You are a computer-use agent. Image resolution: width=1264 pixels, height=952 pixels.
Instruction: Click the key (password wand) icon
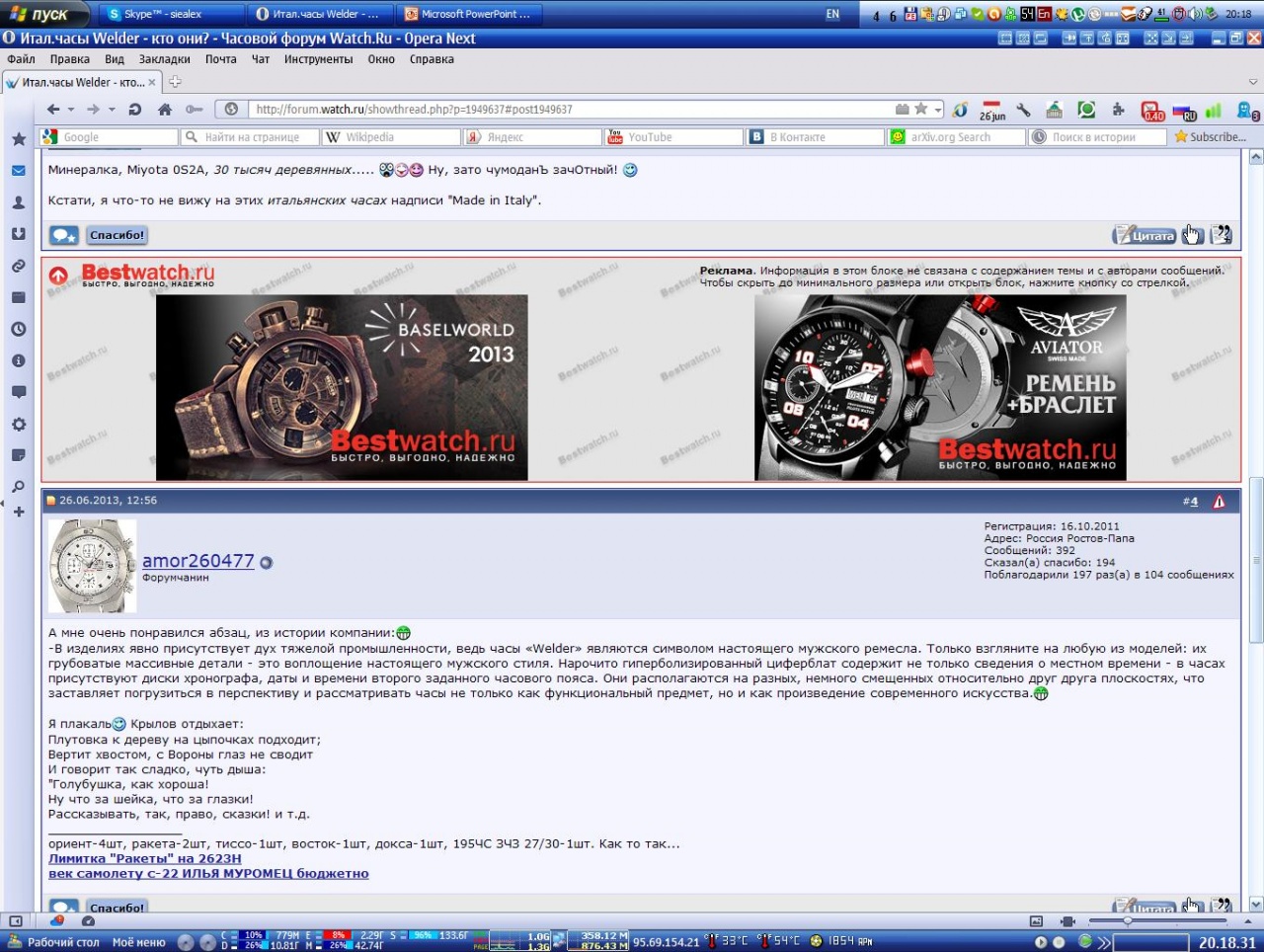pyautogui.click(x=195, y=110)
